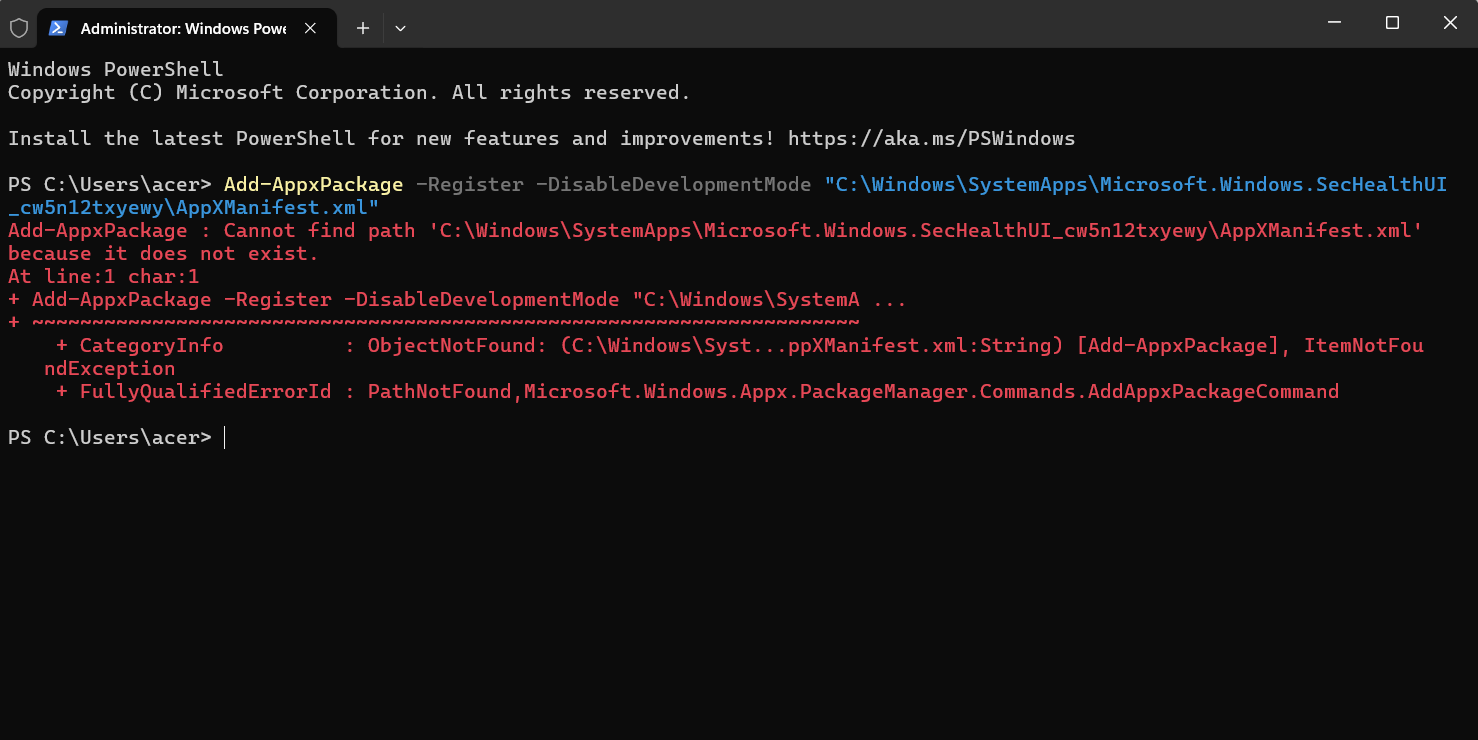1478x740 pixels.
Task: Click the '_cw5n12txyewy\AppXManifest.xml"' wrapped path line
Action: (194, 207)
